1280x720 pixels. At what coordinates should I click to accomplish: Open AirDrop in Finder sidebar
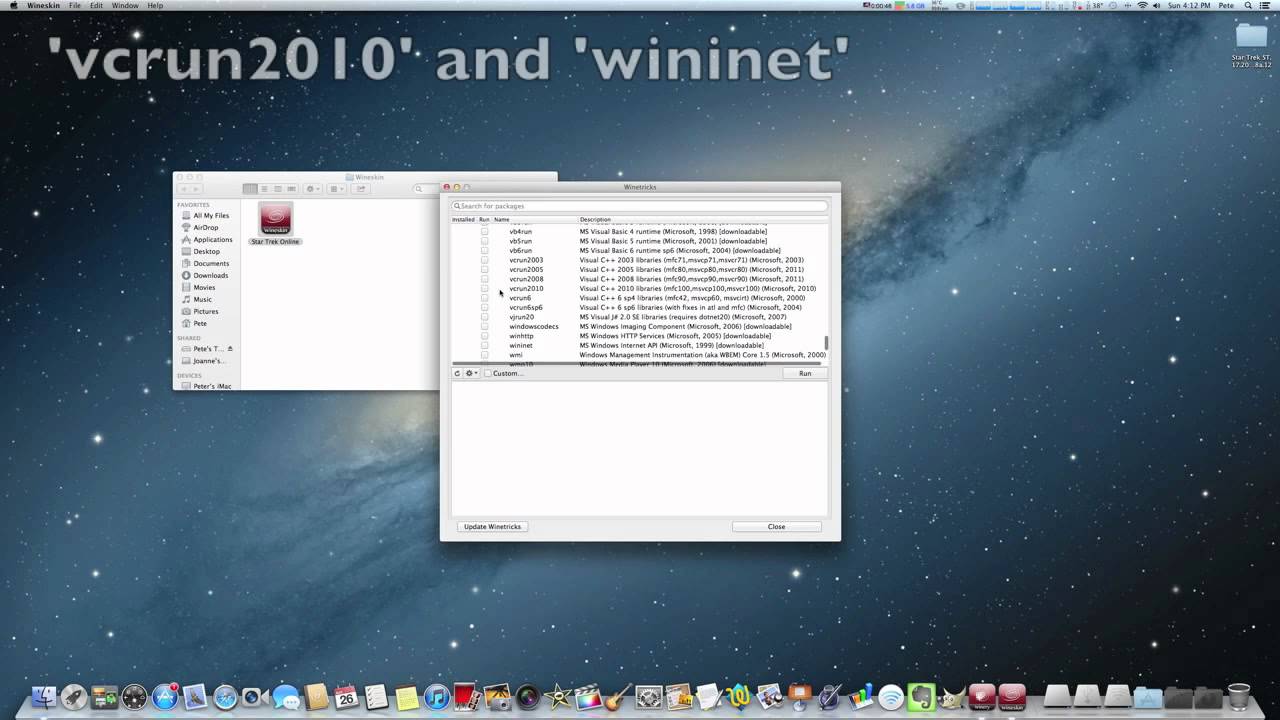pyautogui.click(x=205, y=227)
